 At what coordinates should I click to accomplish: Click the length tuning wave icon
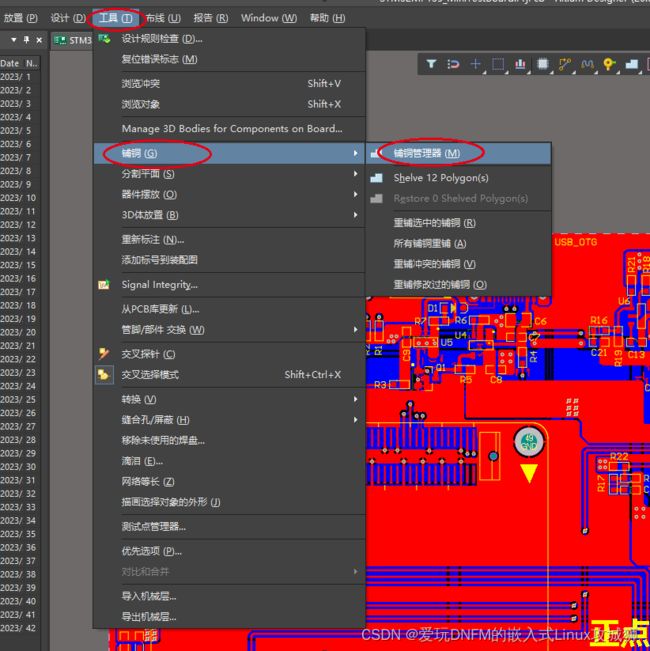pyautogui.click(x=587, y=64)
